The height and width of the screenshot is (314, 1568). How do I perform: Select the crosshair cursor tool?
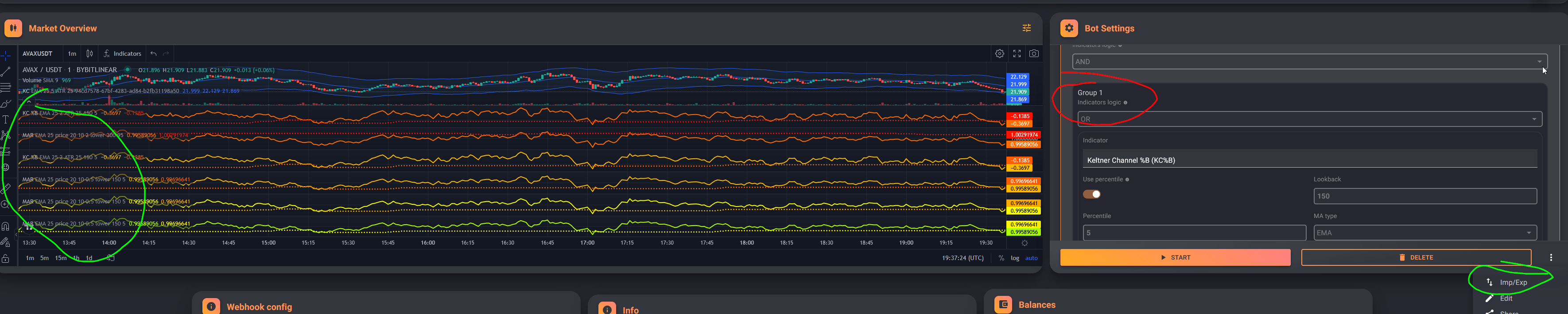pyautogui.click(x=5, y=56)
